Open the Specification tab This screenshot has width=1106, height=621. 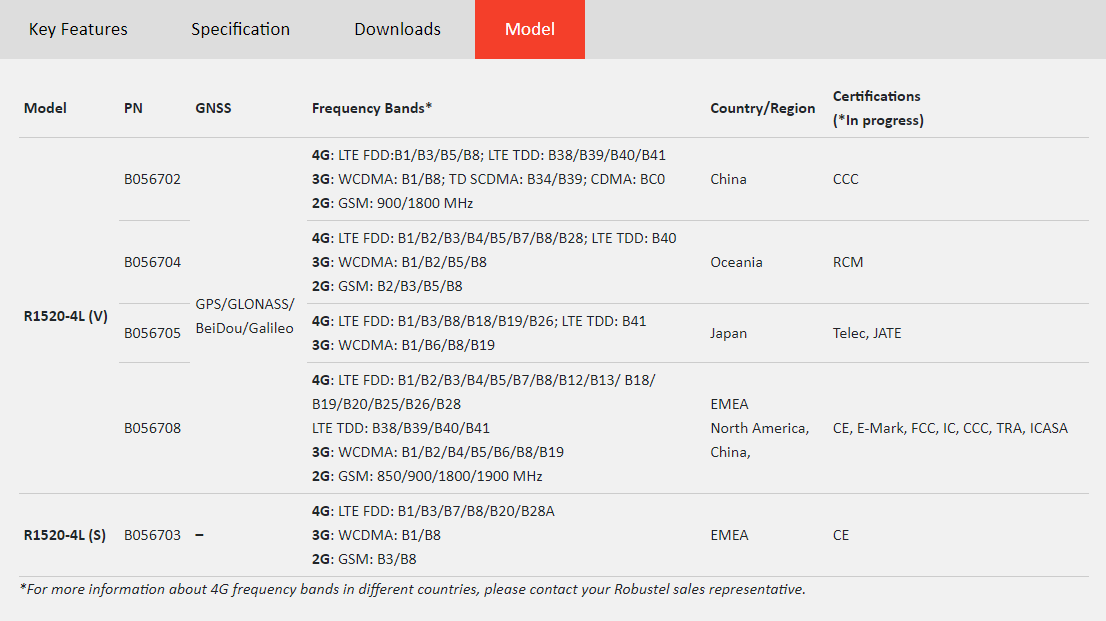tap(240, 29)
